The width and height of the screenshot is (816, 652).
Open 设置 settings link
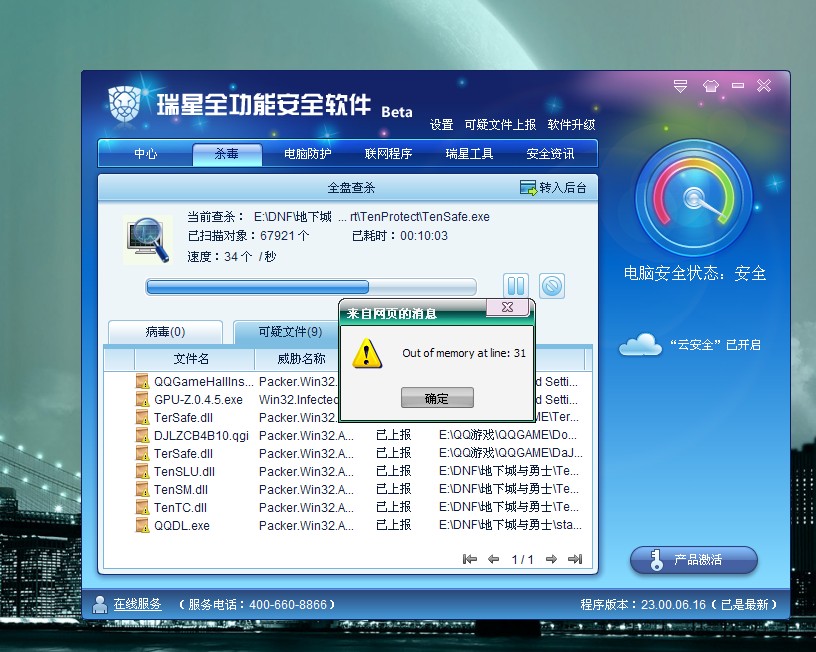pos(441,125)
